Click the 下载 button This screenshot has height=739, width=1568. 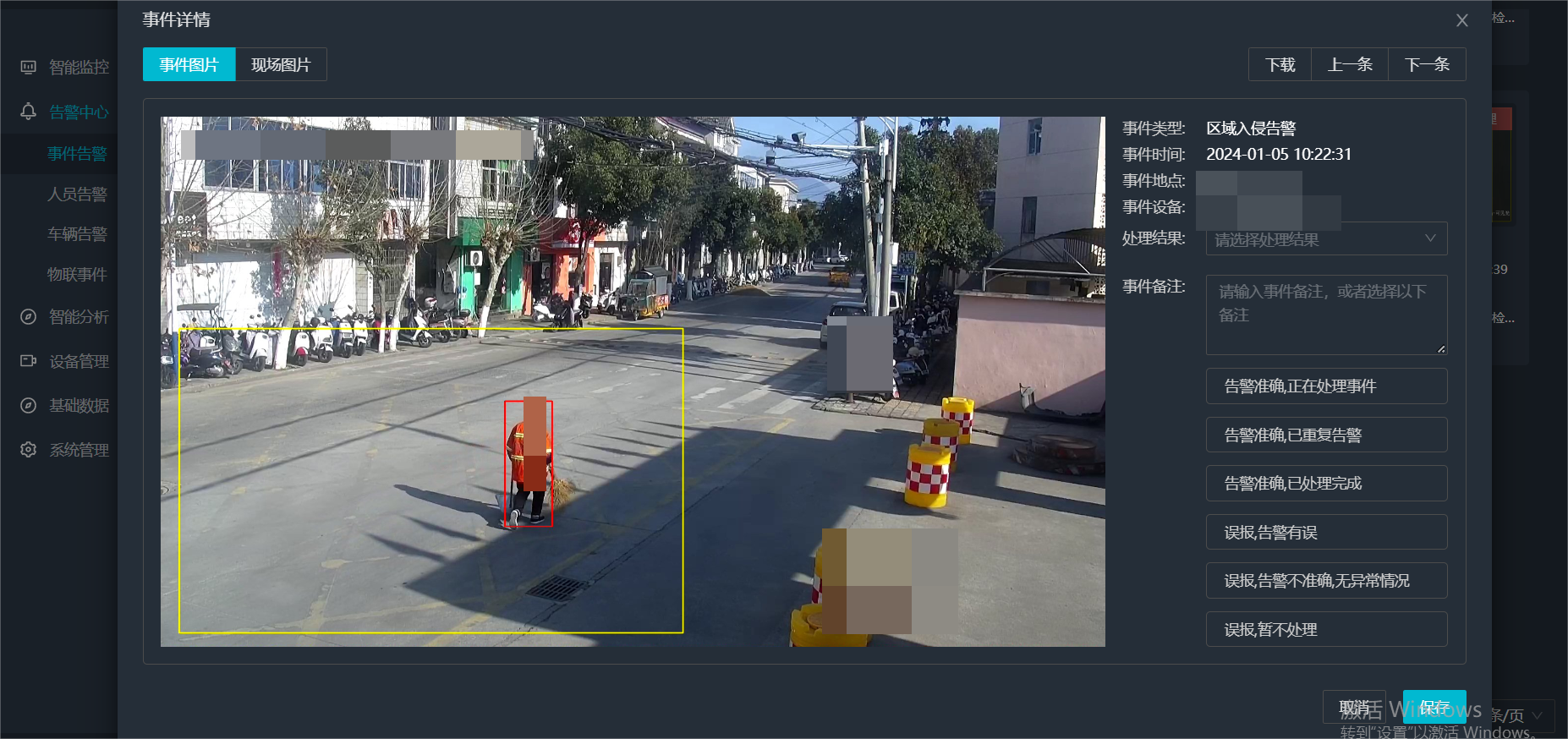pyautogui.click(x=1280, y=65)
